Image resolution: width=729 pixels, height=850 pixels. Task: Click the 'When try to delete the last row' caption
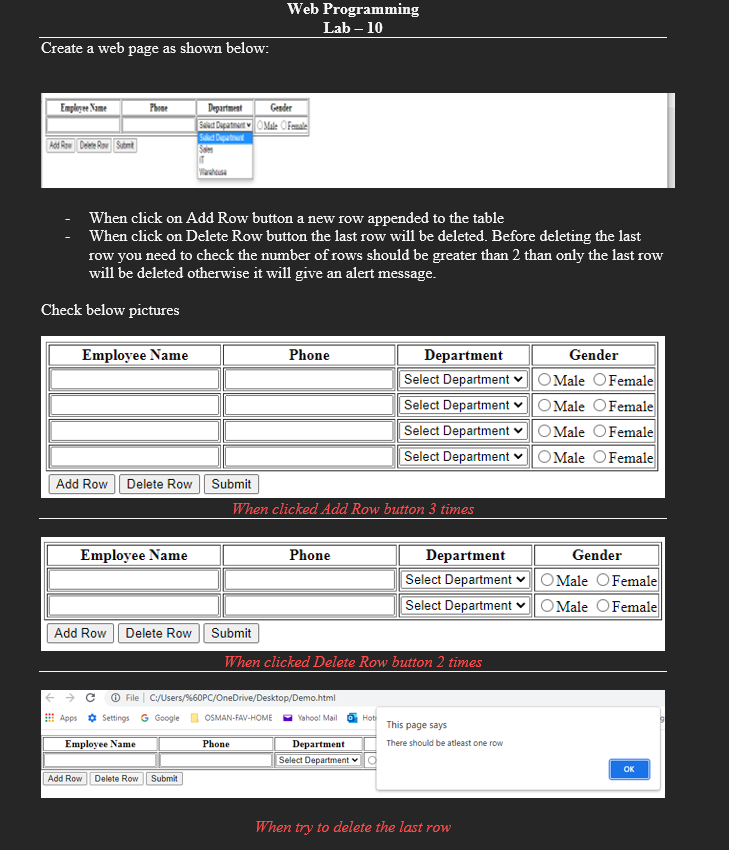(353, 827)
